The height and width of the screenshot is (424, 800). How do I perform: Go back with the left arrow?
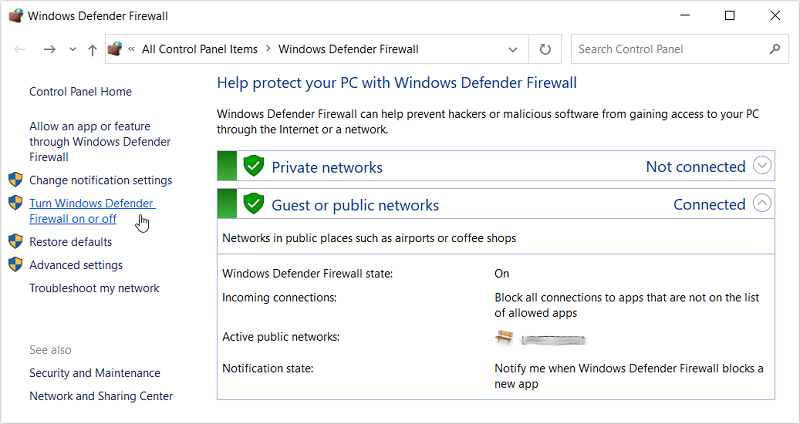[x=20, y=49]
